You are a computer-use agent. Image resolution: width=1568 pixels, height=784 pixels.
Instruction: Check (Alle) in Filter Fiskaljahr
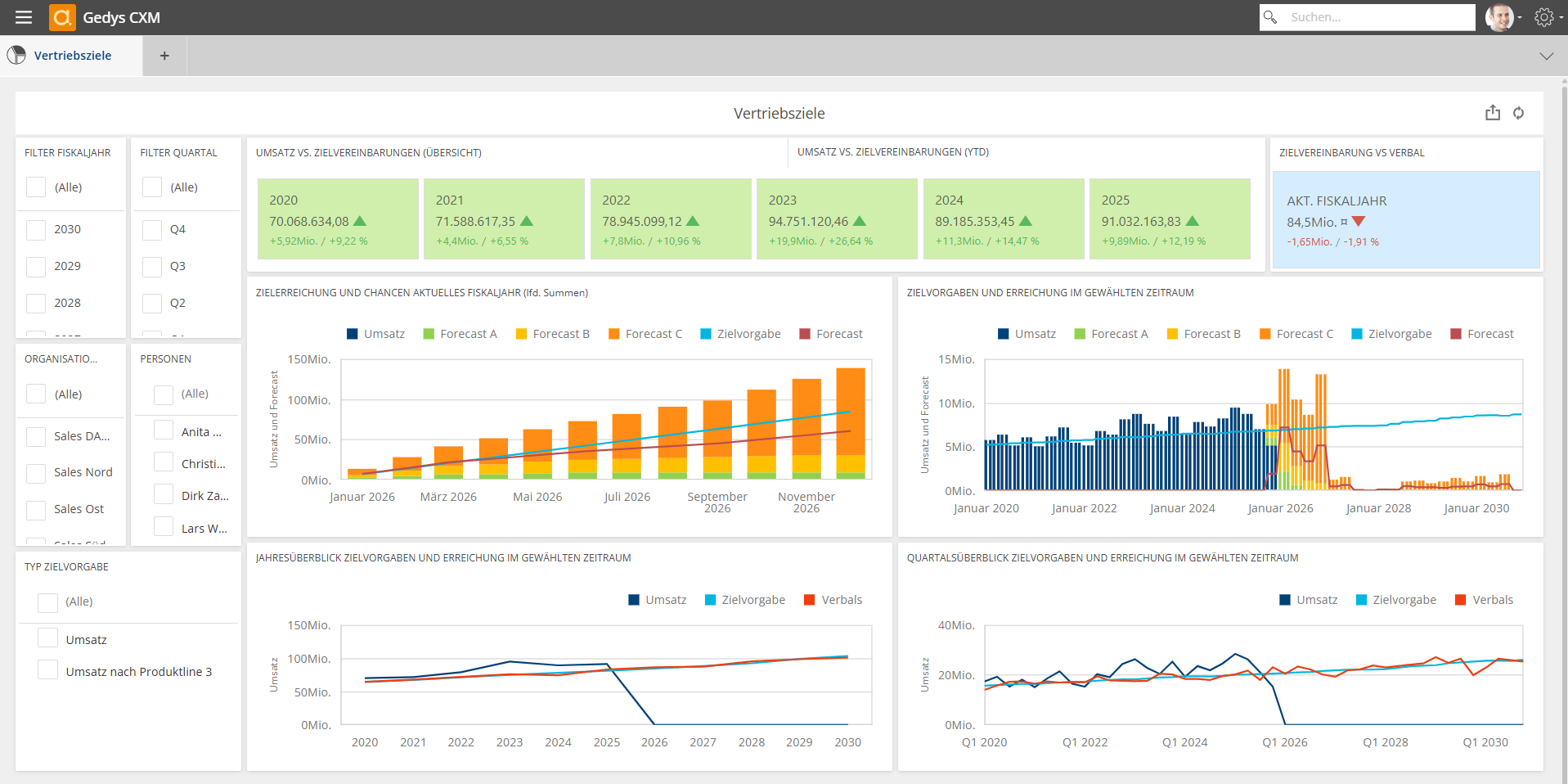(36, 187)
